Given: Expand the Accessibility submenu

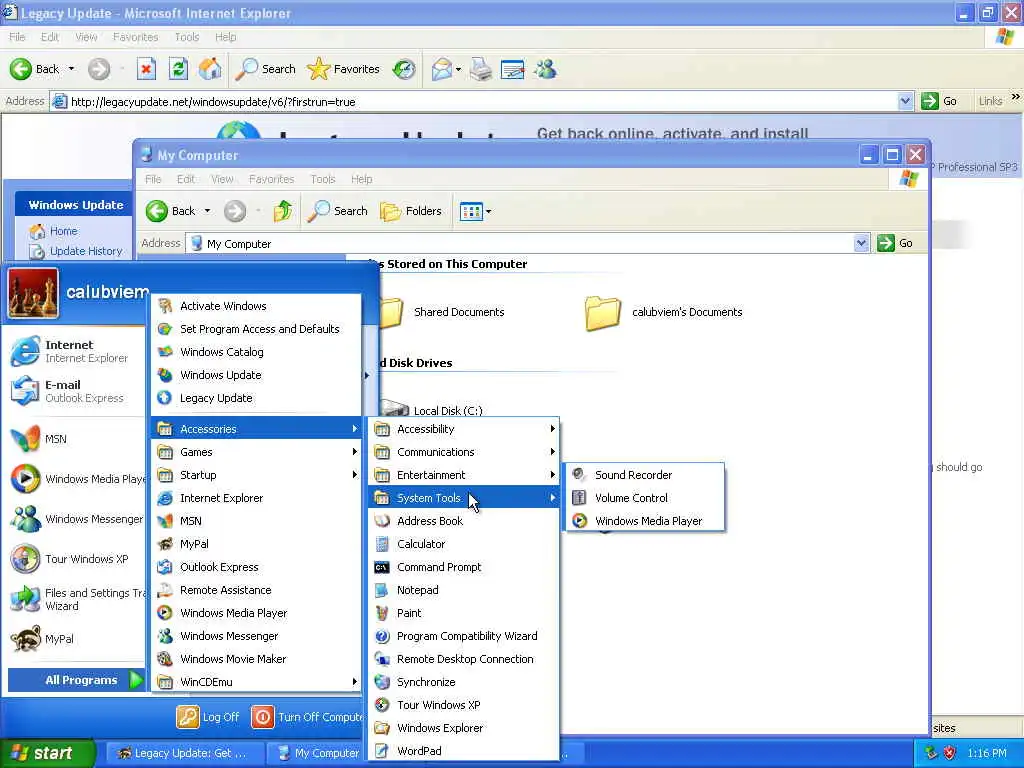Looking at the screenshot, I should click(464, 428).
